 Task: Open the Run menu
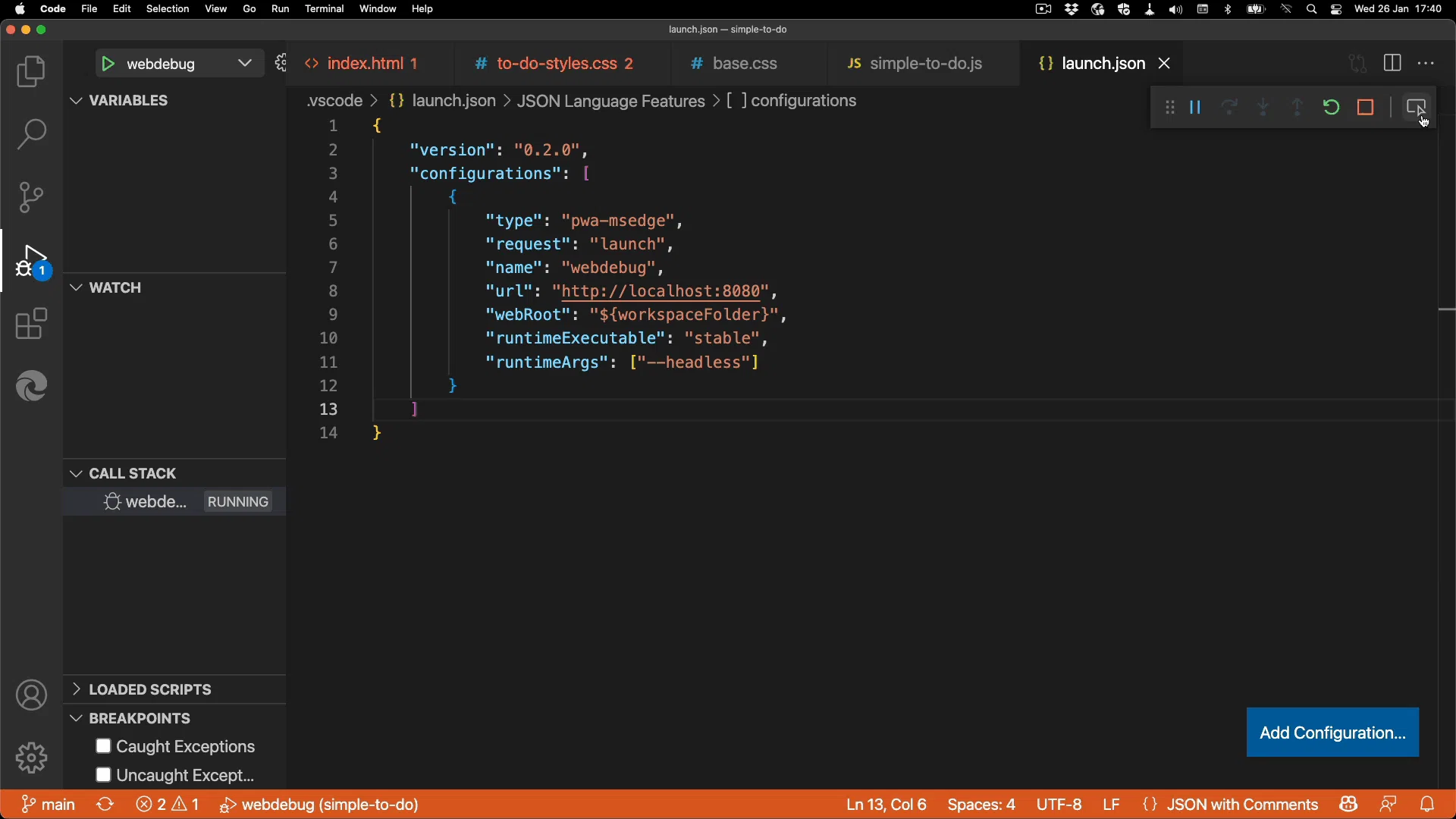click(280, 9)
